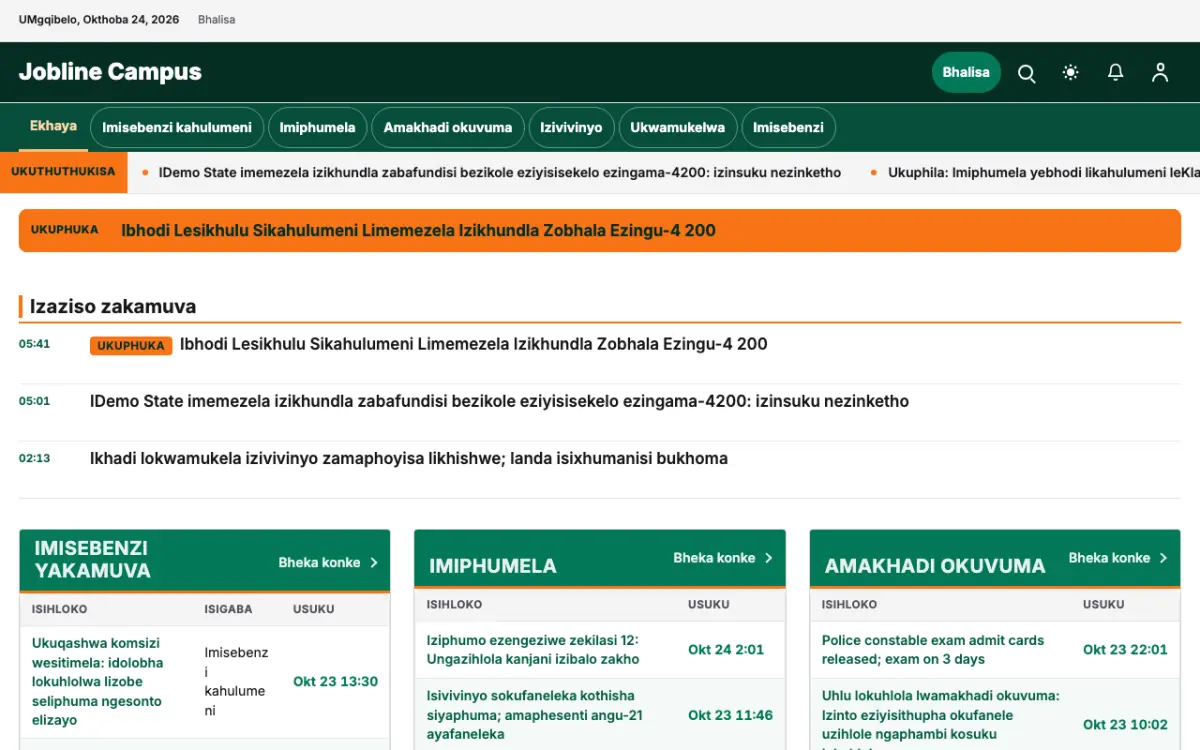Click chevron arrow in Imisebenzi Yakamuva header
Image resolution: width=1200 pixels, height=750 pixels.
[x=374, y=562]
